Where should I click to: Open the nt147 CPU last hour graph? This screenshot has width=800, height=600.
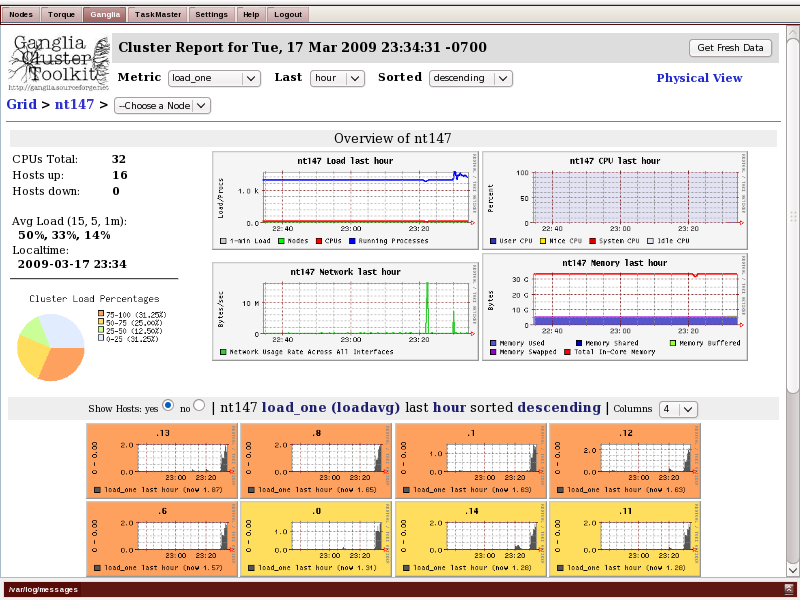tap(615, 200)
